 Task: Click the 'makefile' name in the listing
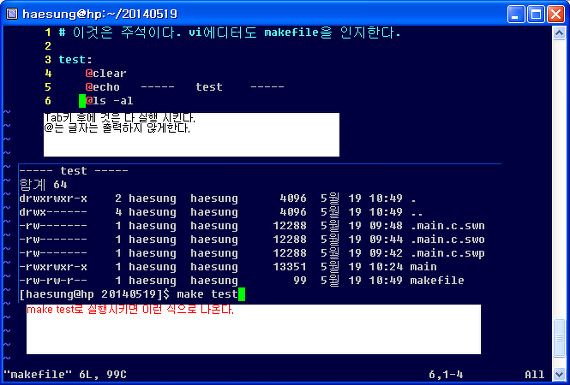pos(437,280)
